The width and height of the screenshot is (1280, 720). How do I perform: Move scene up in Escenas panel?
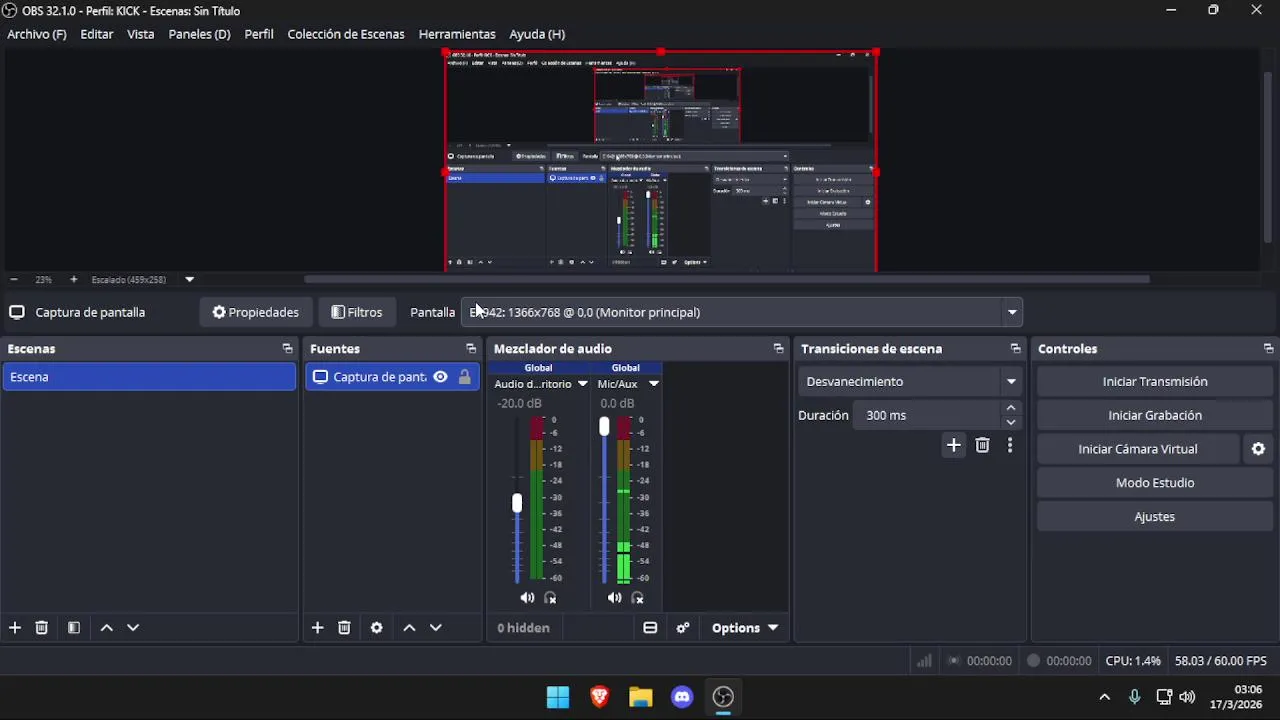tap(107, 628)
